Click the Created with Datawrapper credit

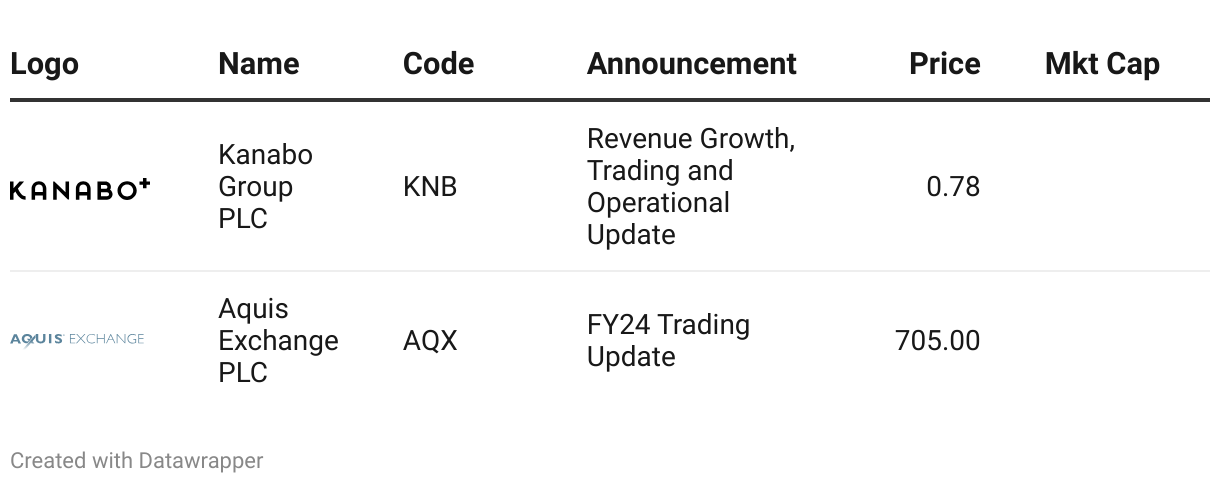137,460
